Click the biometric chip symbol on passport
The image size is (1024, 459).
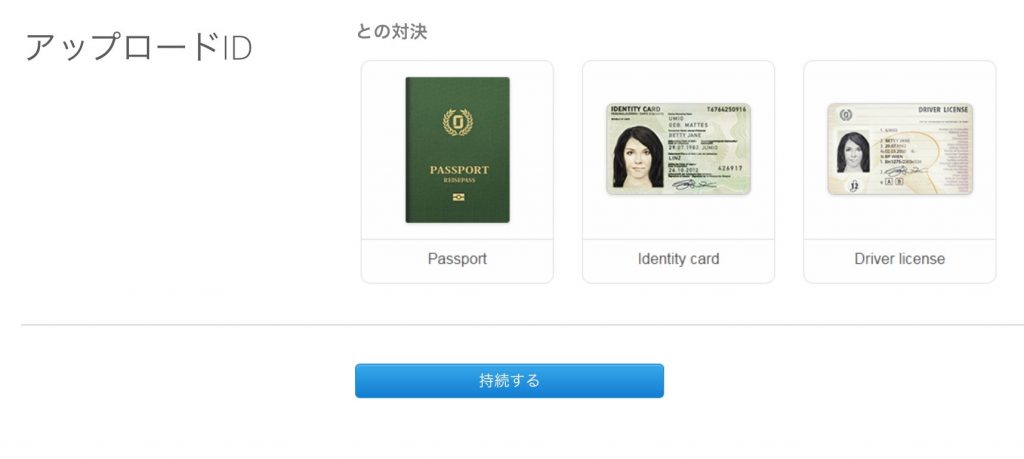tap(458, 197)
